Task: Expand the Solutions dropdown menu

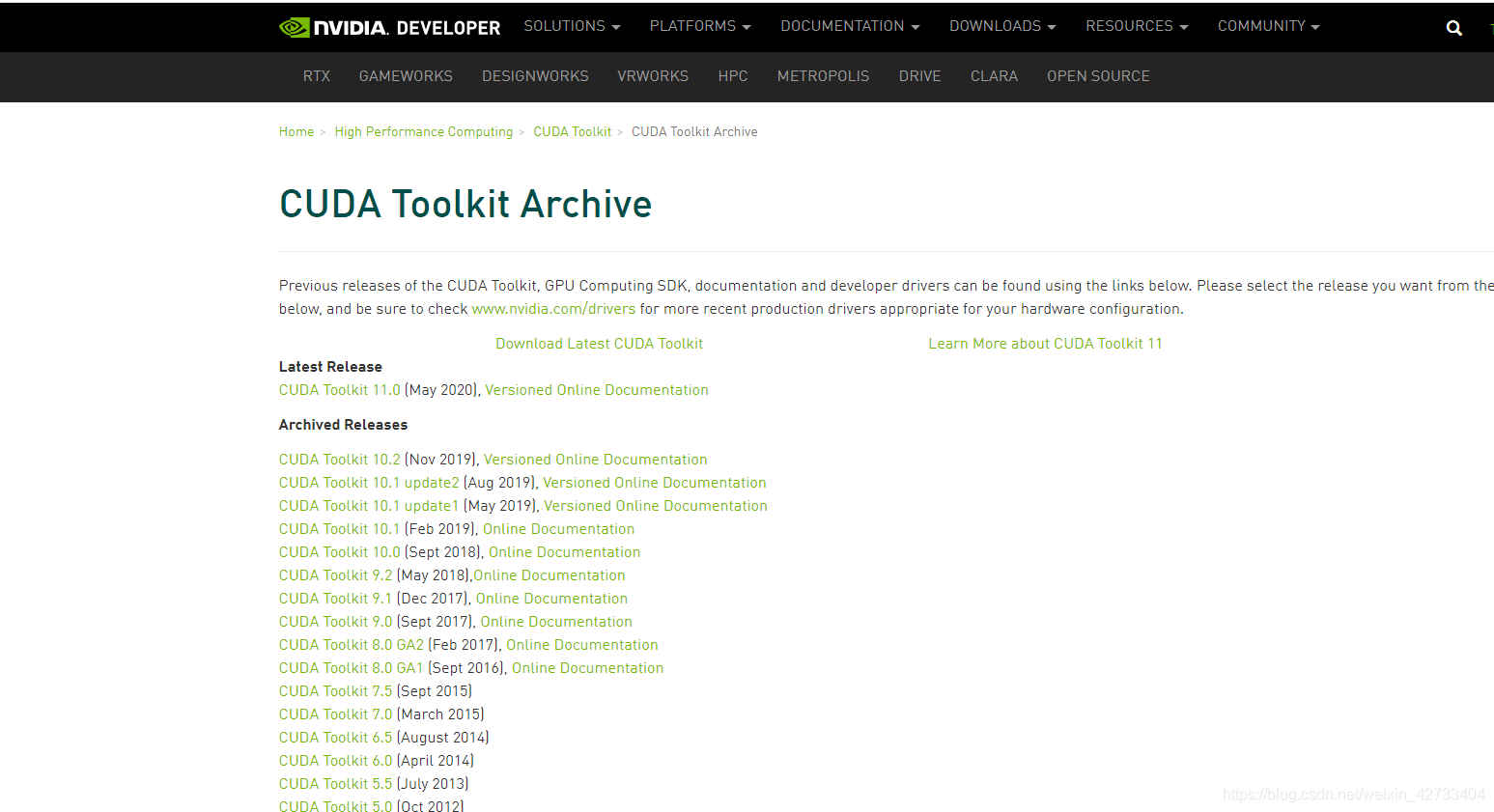Action: pyautogui.click(x=572, y=26)
